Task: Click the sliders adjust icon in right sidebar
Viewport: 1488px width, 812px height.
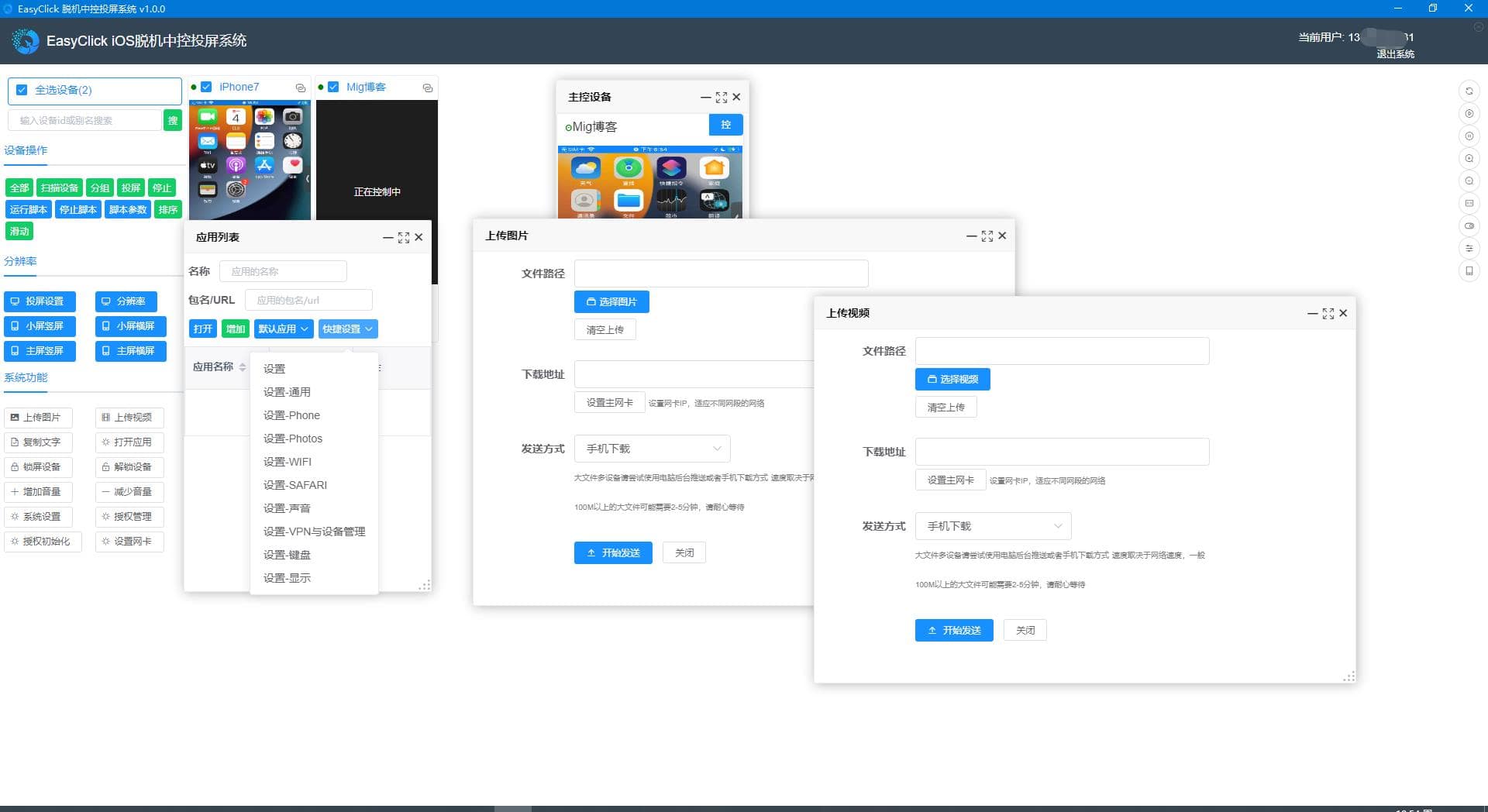Action: 1469,249
